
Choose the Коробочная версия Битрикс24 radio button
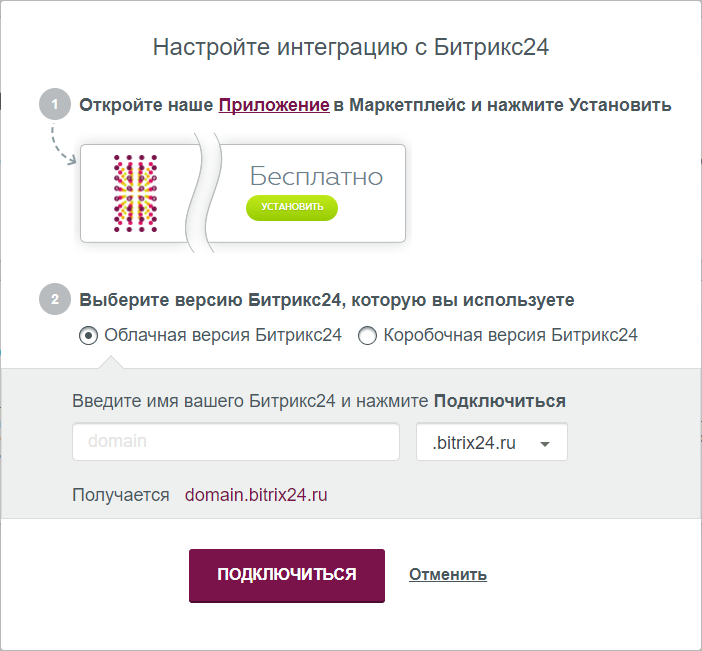367,336
